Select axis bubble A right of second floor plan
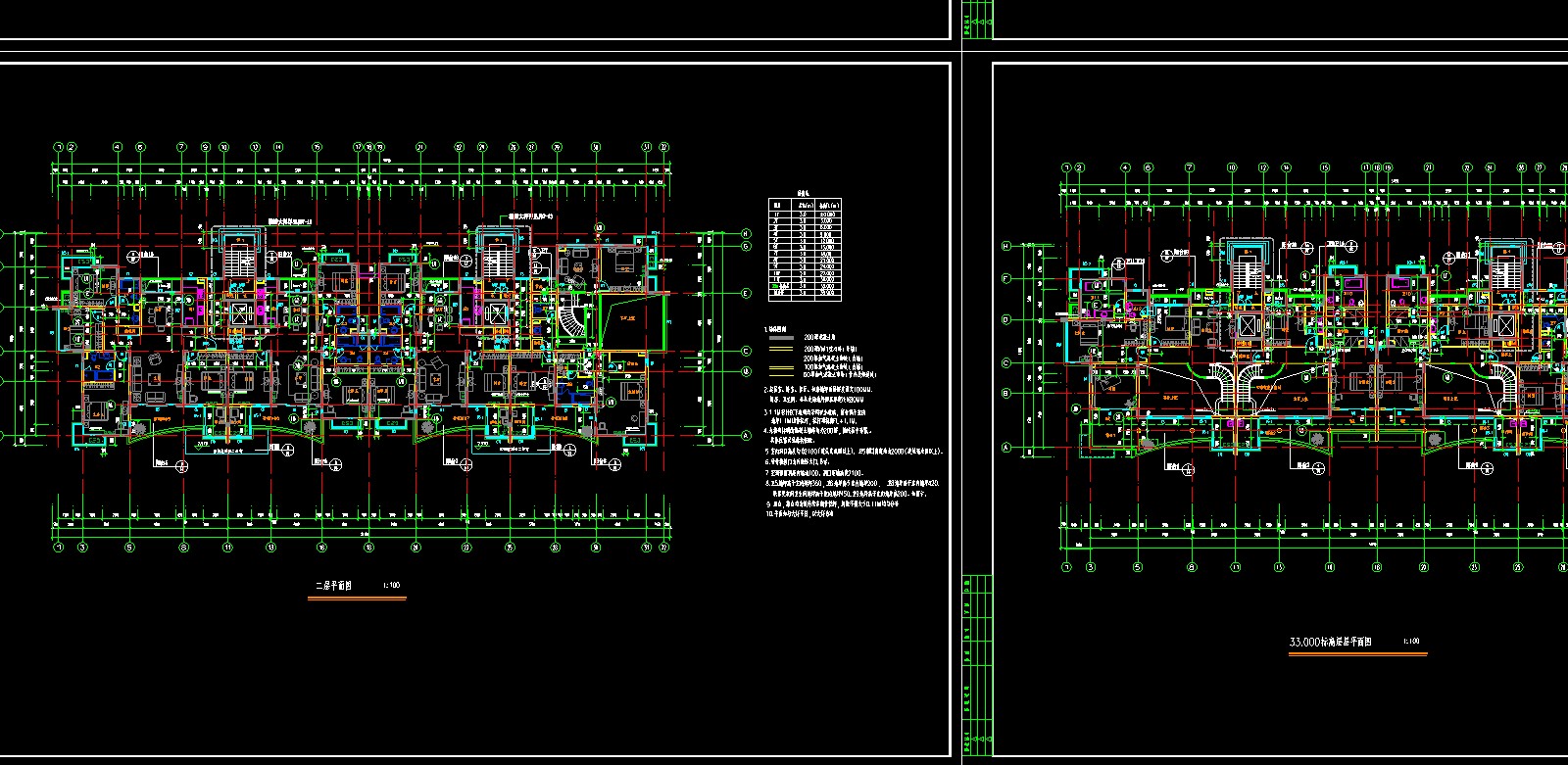This screenshot has width=1568, height=765. pyautogui.click(x=746, y=436)
